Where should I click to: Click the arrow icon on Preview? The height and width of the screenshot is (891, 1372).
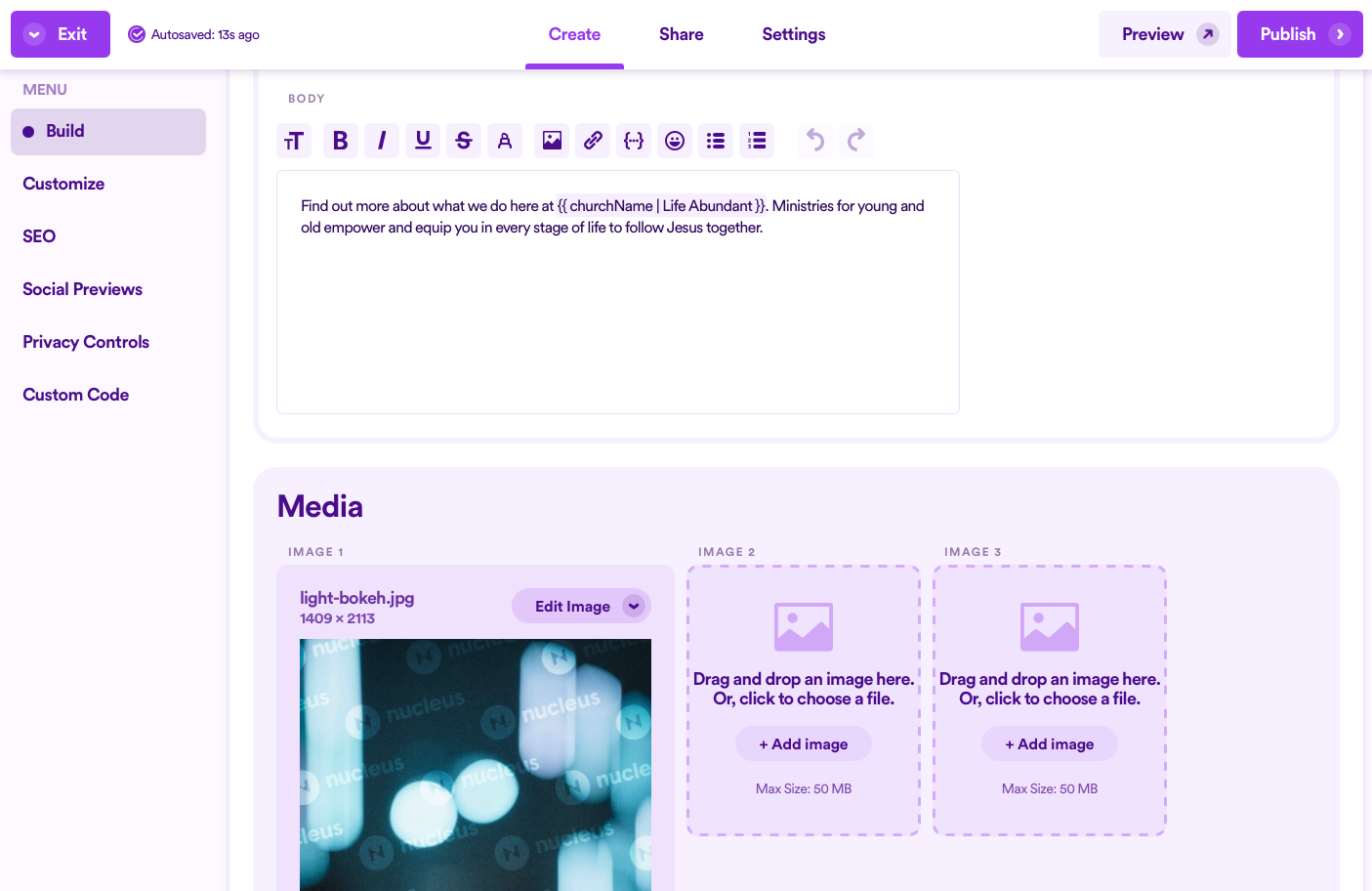tap(1208, 34)
